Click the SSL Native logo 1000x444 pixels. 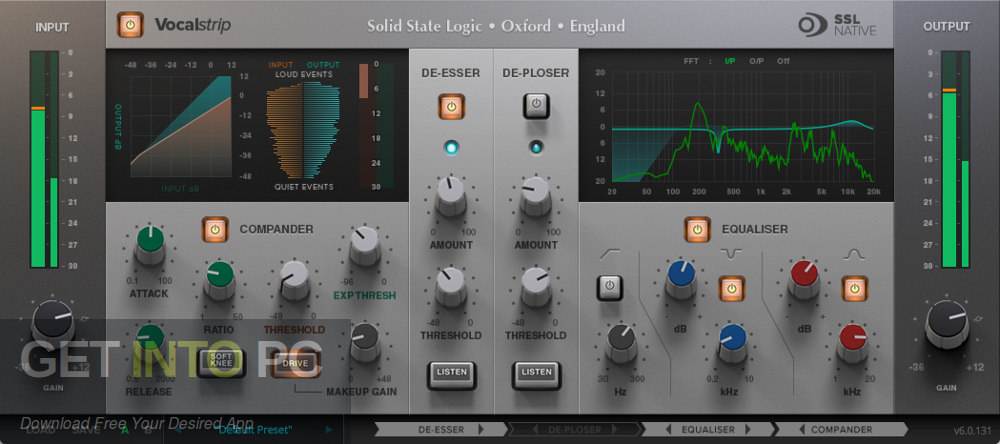click(837, 26)
